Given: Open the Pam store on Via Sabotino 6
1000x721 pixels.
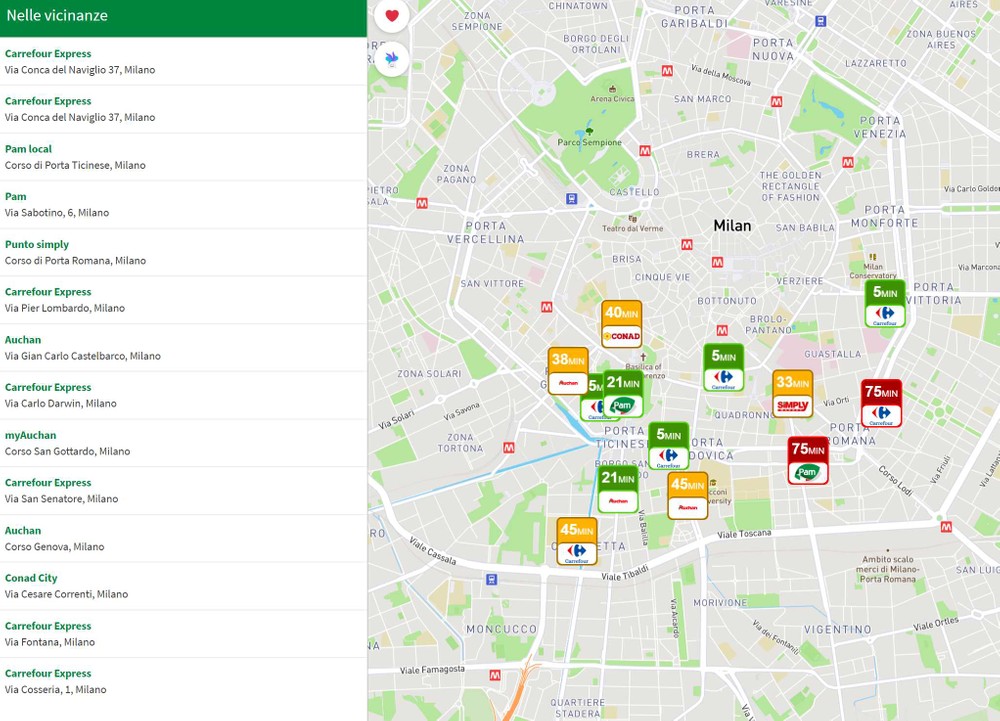Looking at the screenshot, I should [x=183, y=205].
